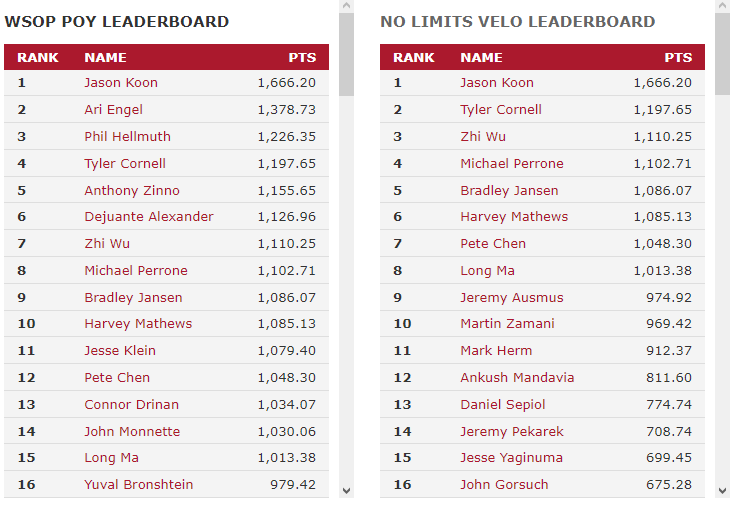This screenshot has width=741, height=511.
Task: Select John Gorsuch ranked sixteenth
Action: 504,485
